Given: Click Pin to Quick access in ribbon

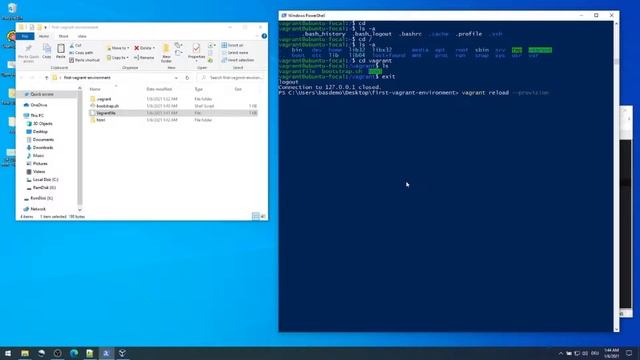Looking at the screenshot, I should pos(28,53).
